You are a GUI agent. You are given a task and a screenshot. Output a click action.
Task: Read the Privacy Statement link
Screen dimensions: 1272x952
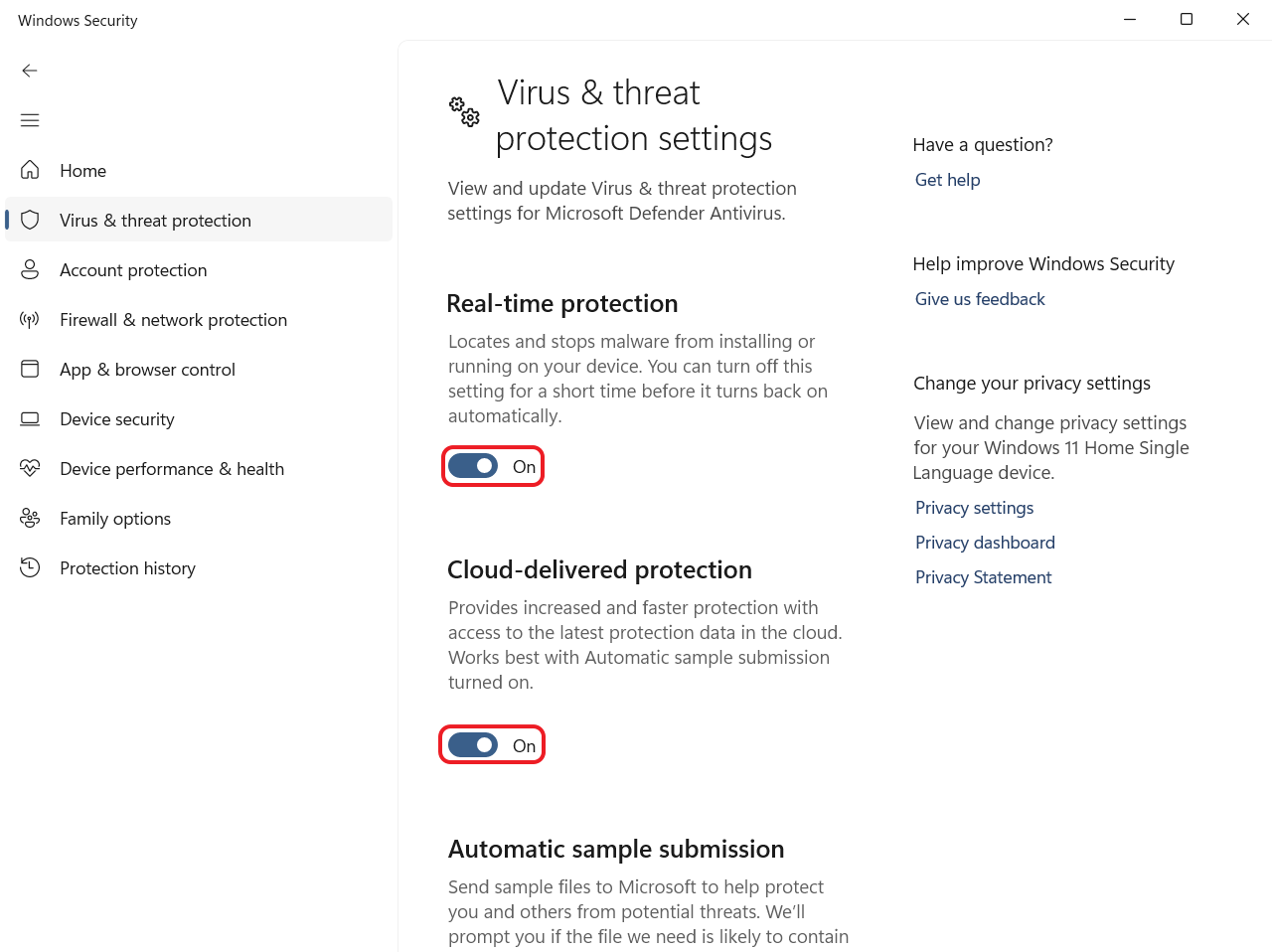pos(983,577)
